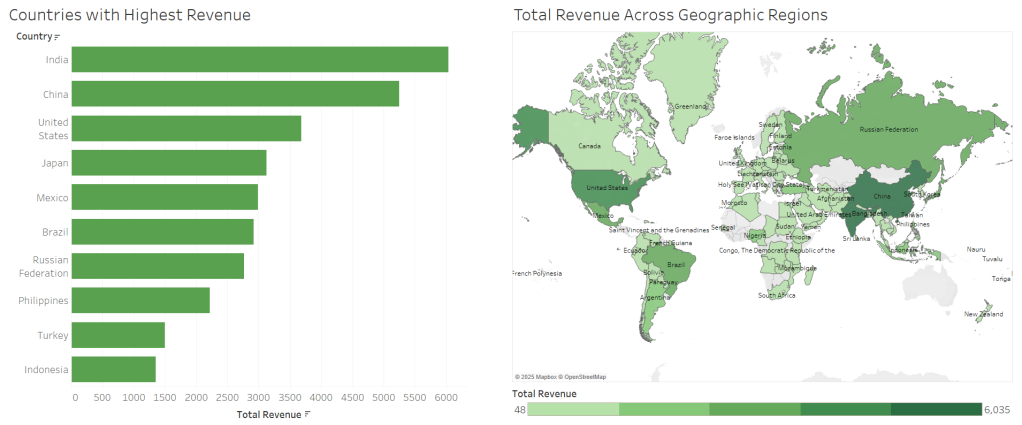Screen dimensions: 1022x425
Task: Click the Russian Federation region on the map
Action: (880, 128)
